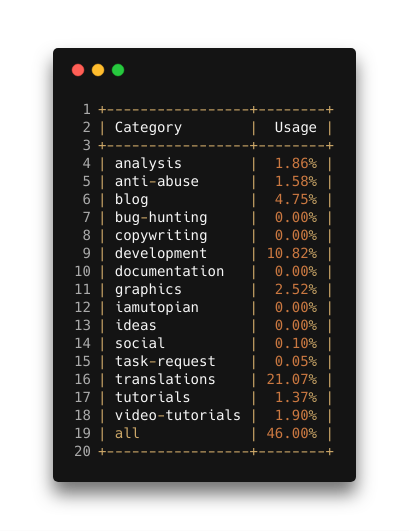The height and width of the screenshot is (531, 409).
Task: Click the all total value 46.00%
Action: [292, 433]
